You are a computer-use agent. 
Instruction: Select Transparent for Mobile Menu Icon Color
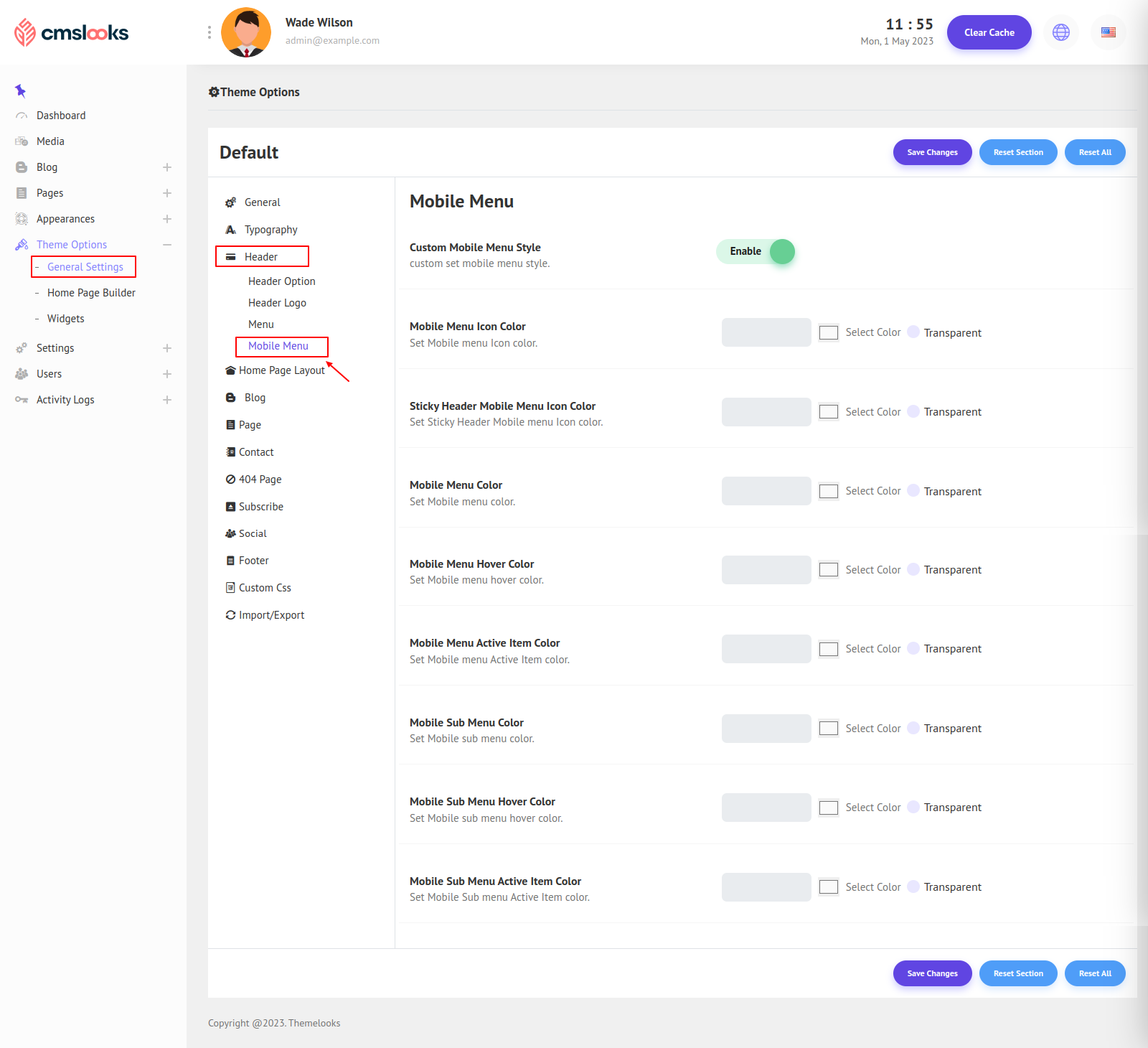913,332
